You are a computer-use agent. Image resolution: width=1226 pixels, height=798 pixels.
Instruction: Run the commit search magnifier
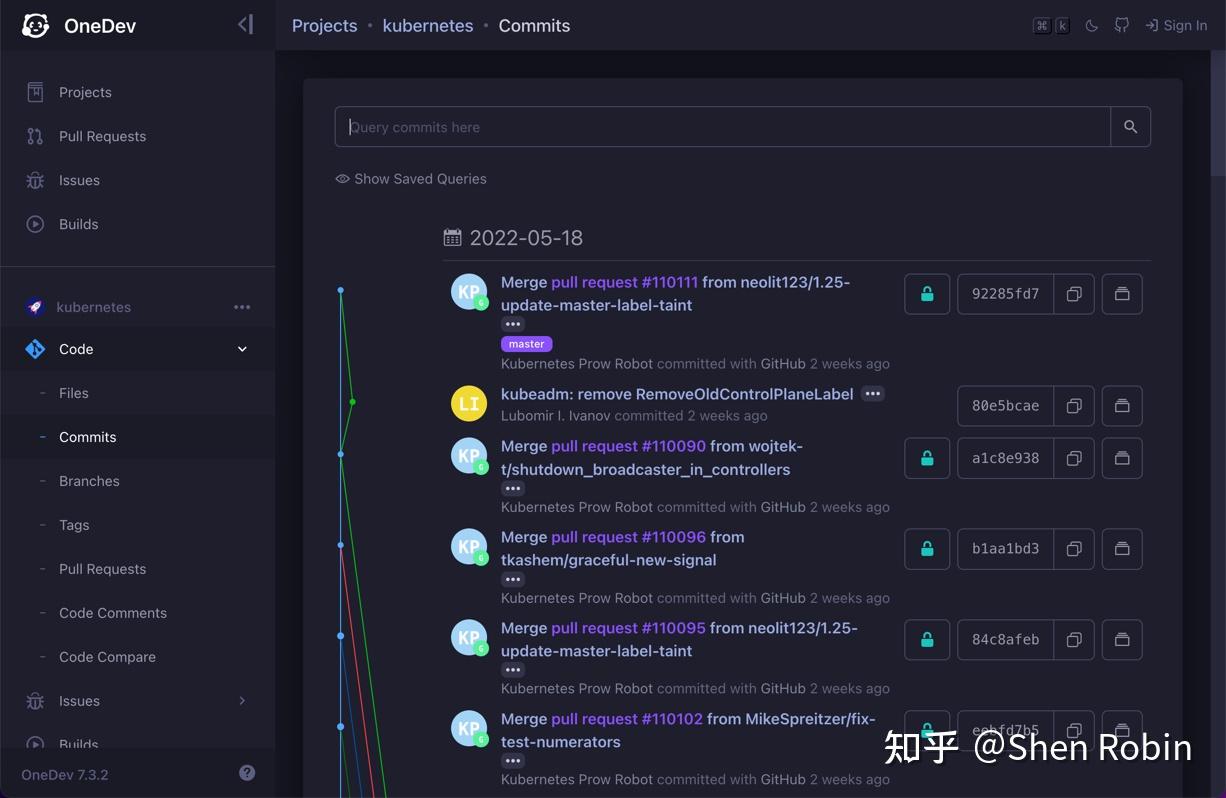tap(1130, 126)
